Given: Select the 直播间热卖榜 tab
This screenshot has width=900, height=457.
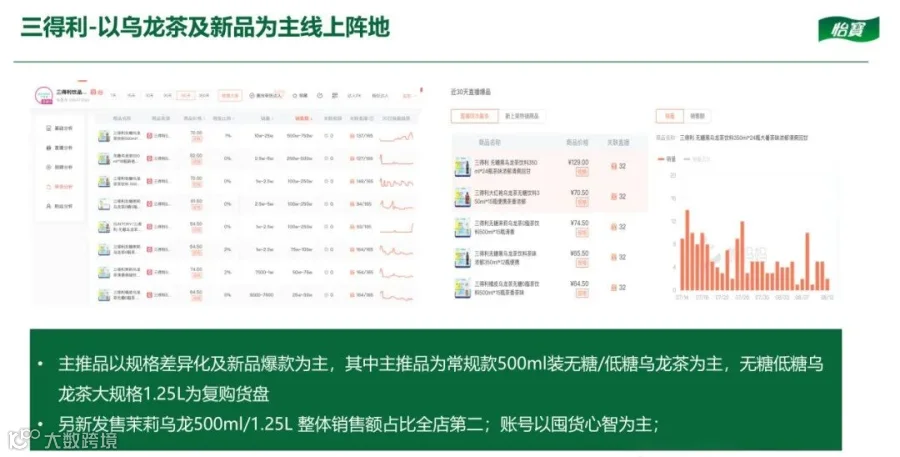Looking at the screenshot, I should coord(475,116).
